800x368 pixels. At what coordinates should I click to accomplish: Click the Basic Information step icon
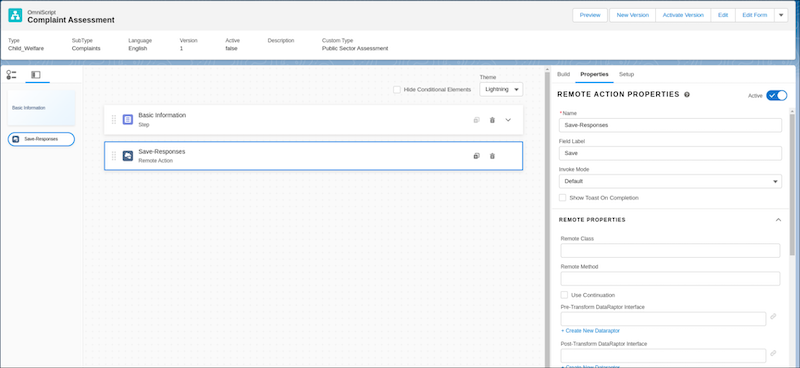128,119
